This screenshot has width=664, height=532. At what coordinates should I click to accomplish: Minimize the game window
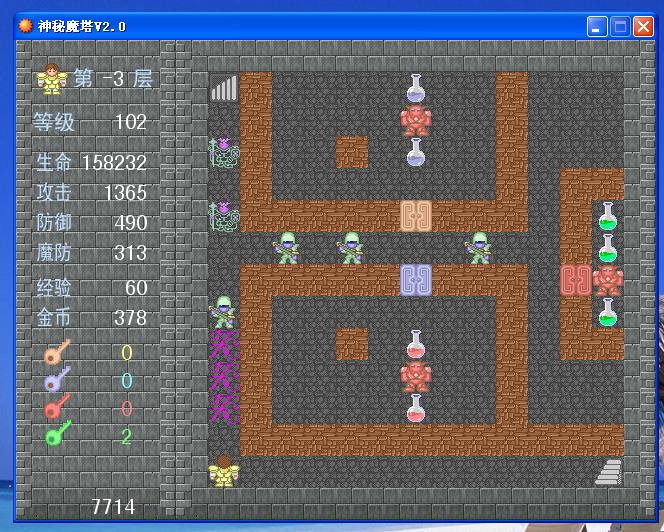point(597,27)
